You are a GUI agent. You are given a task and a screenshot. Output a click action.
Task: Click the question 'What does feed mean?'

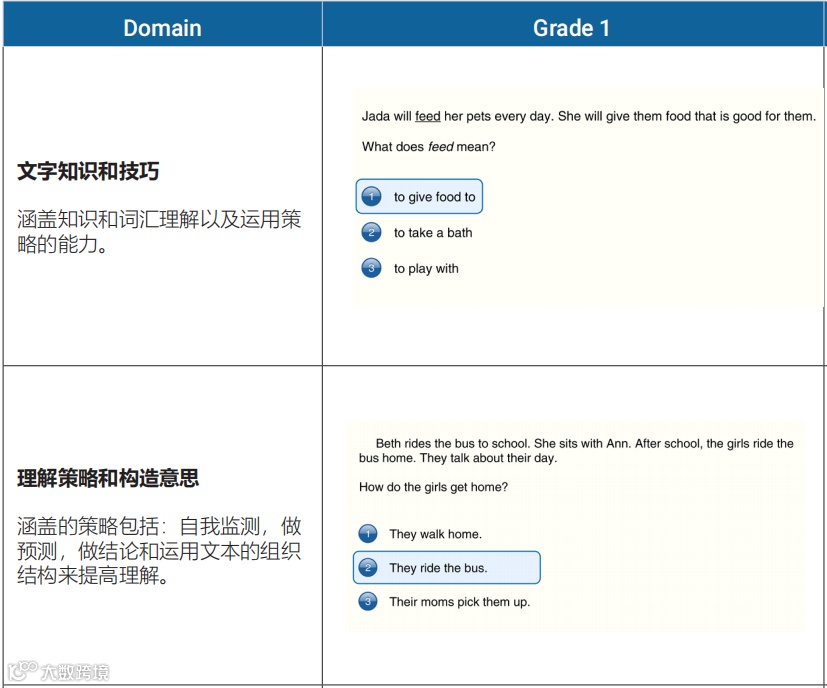(428, 147)
